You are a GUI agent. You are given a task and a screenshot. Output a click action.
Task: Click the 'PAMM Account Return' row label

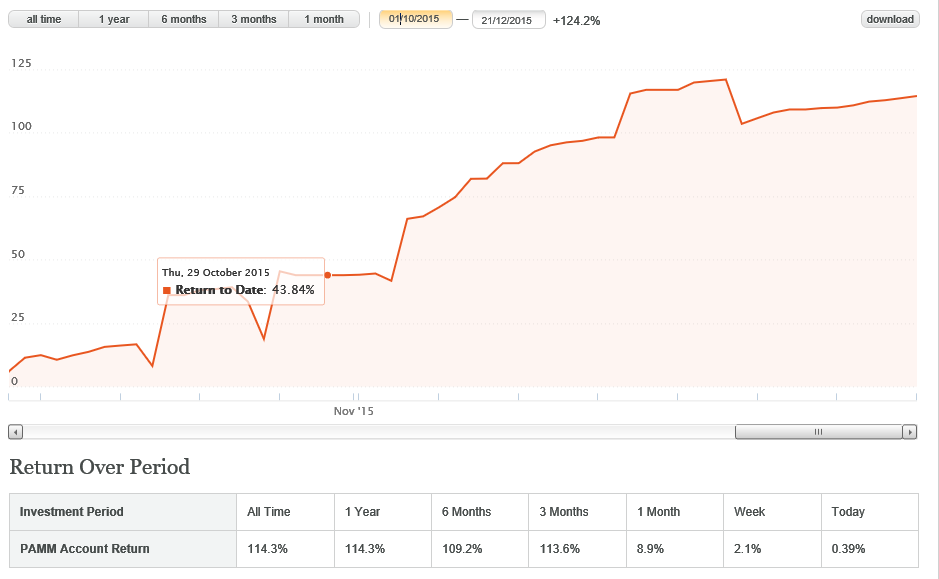click(x=123, y=549)
